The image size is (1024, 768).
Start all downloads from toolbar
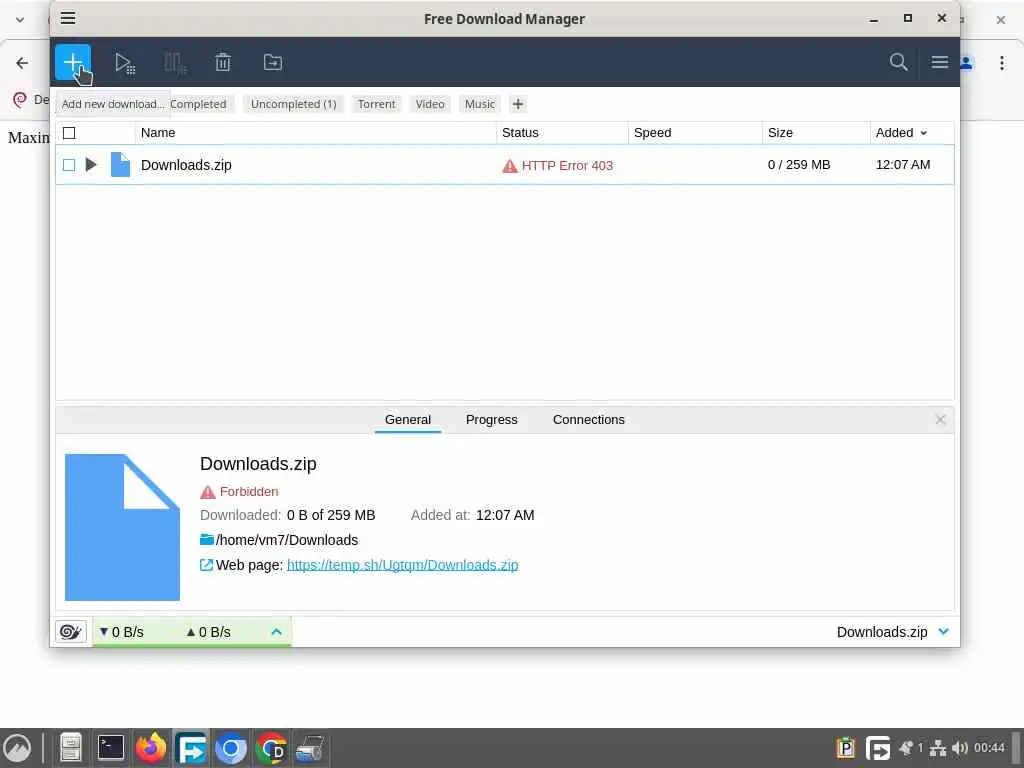(124, 63)
